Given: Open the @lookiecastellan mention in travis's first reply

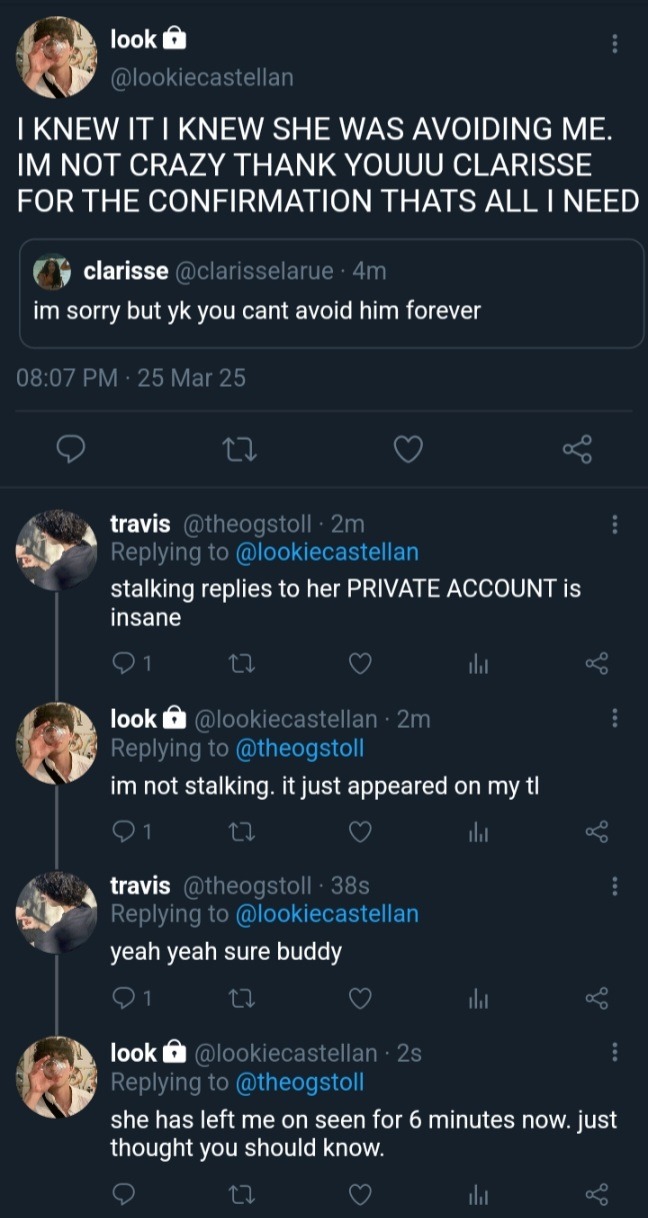Looking at the screenshot, I should pos(326,552).
